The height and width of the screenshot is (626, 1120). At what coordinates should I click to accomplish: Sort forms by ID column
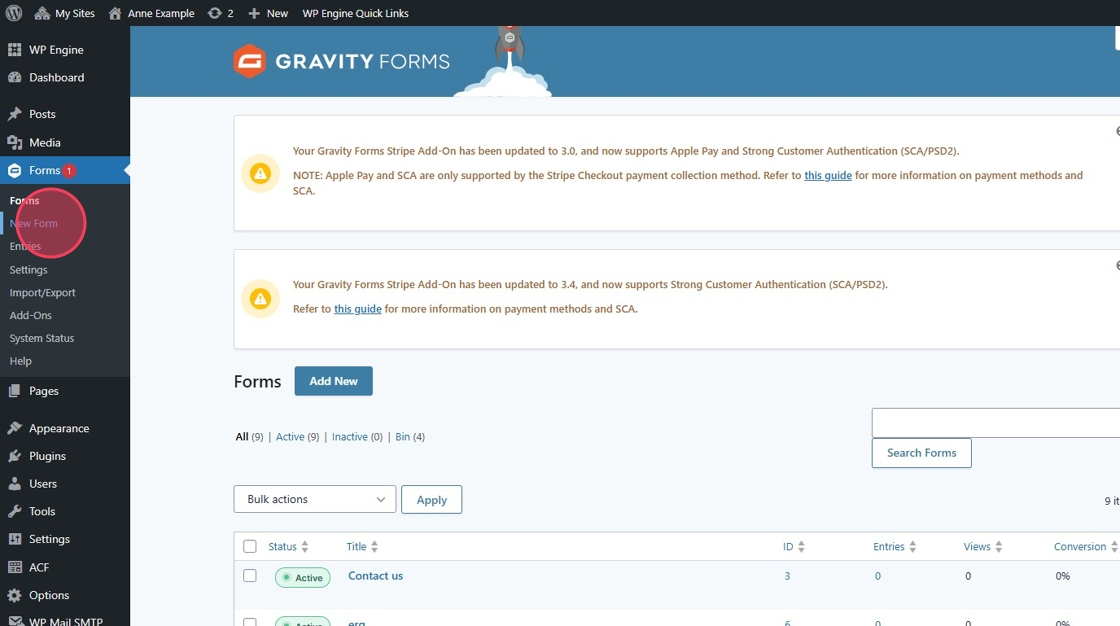794,547
